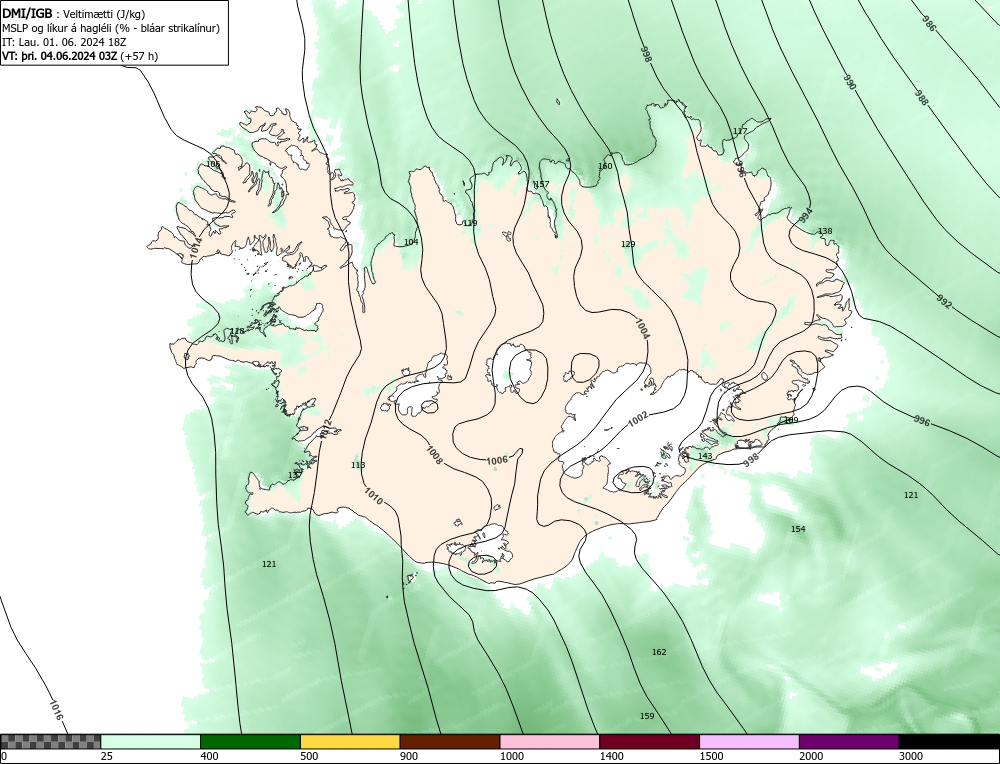Click the map value 143

[x=705, y=456]
